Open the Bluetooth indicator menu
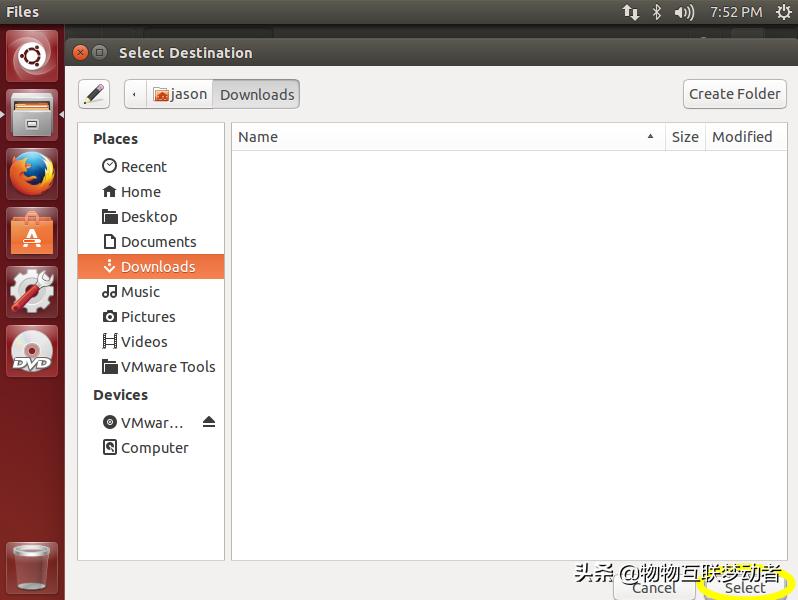The height and width of the screenshot is (600, 798). coord(657,12)
